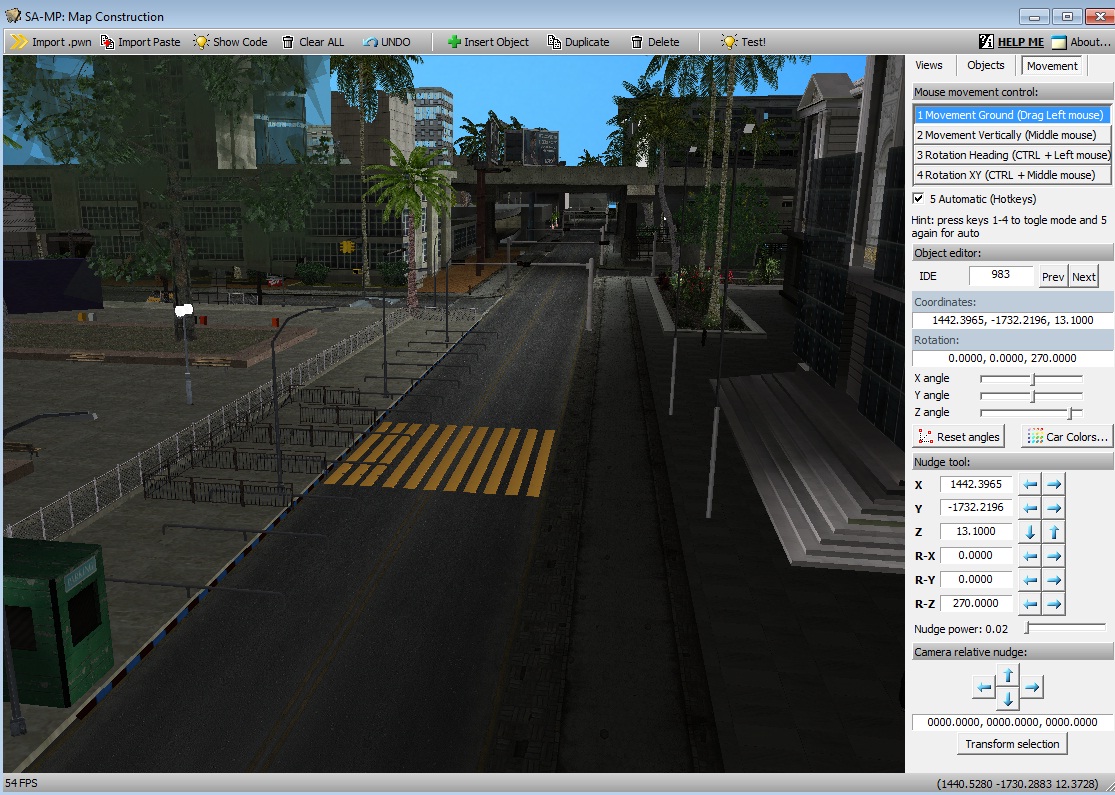Click the Reset angles button
The height and width of the screenshot is (795, 1115).
coord(959,437)
